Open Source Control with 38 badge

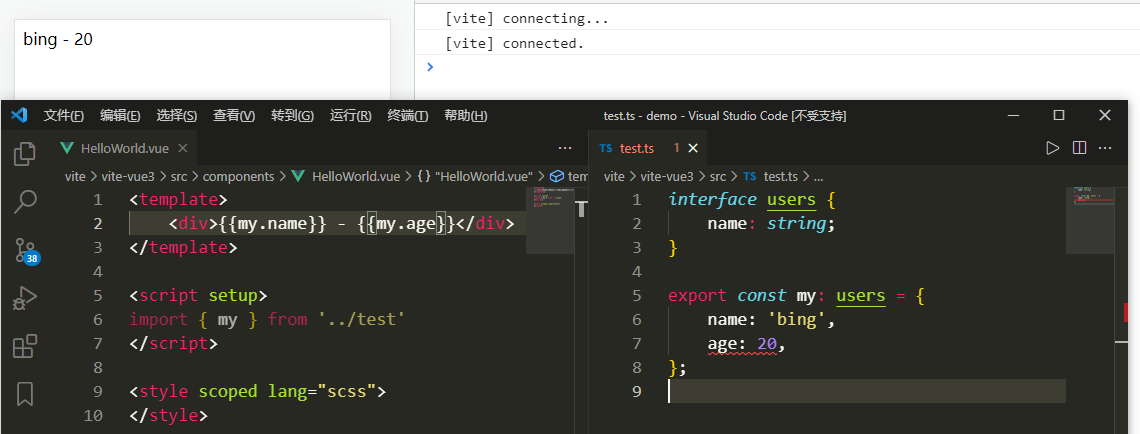click(x=25, y=251)
